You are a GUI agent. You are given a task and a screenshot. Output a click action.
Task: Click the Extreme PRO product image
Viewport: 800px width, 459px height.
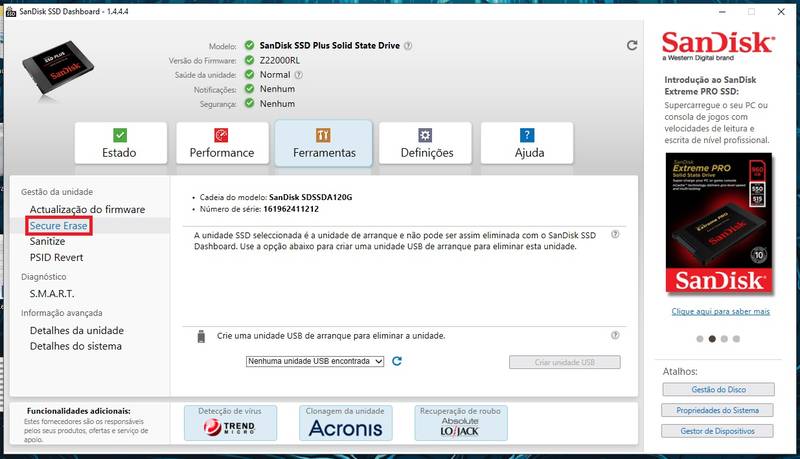[x=718, y=223]
